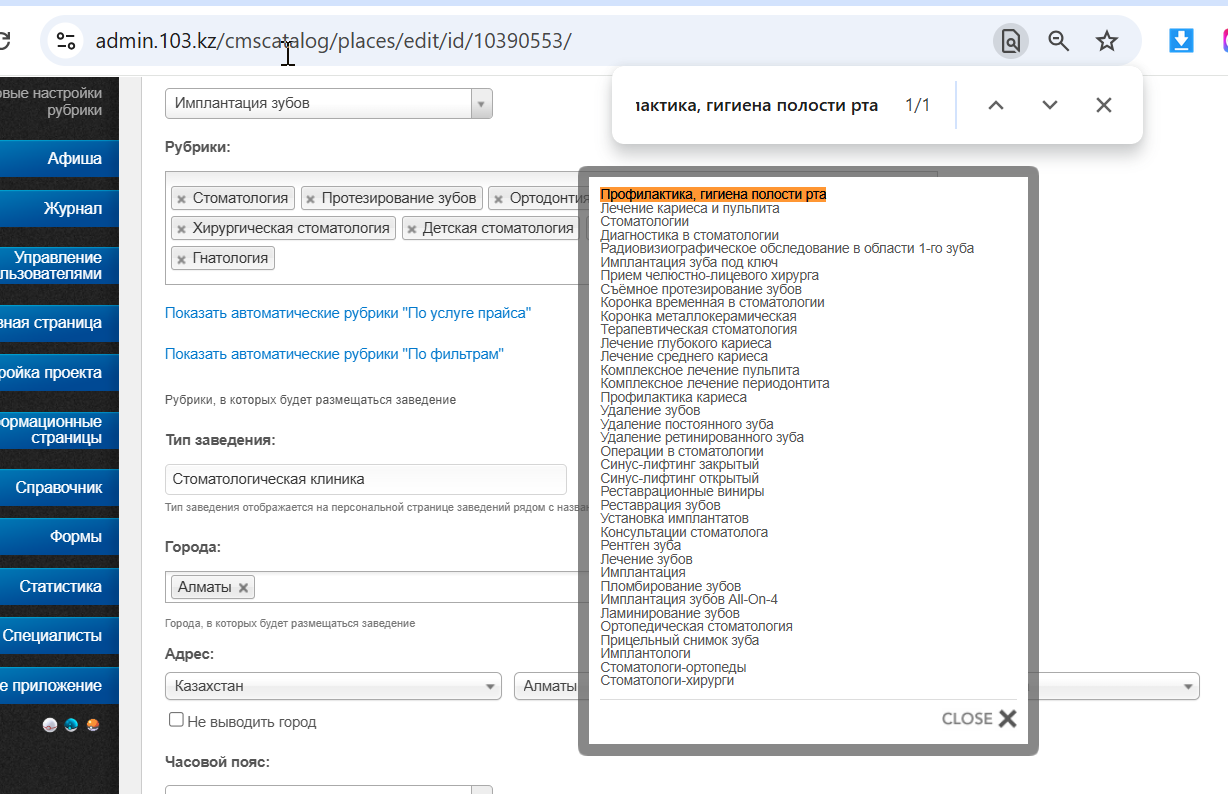This screenshot has height=794, width=1228.
Task: Close the find bar
Action: pos(1103,105)
